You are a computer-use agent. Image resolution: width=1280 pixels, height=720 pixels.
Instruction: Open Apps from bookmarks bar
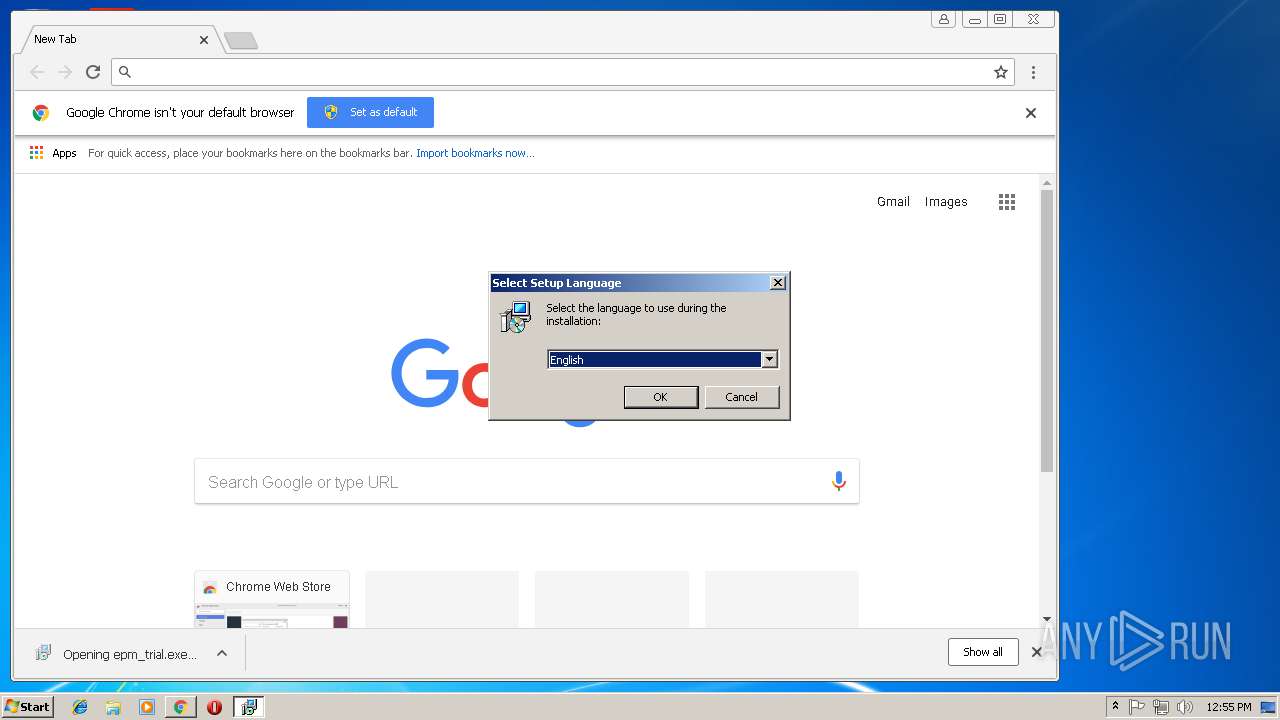click(53, 153)
